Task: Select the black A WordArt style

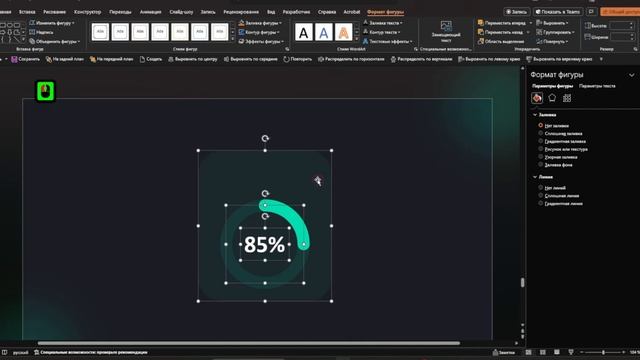Action: (x=304, y=32)
